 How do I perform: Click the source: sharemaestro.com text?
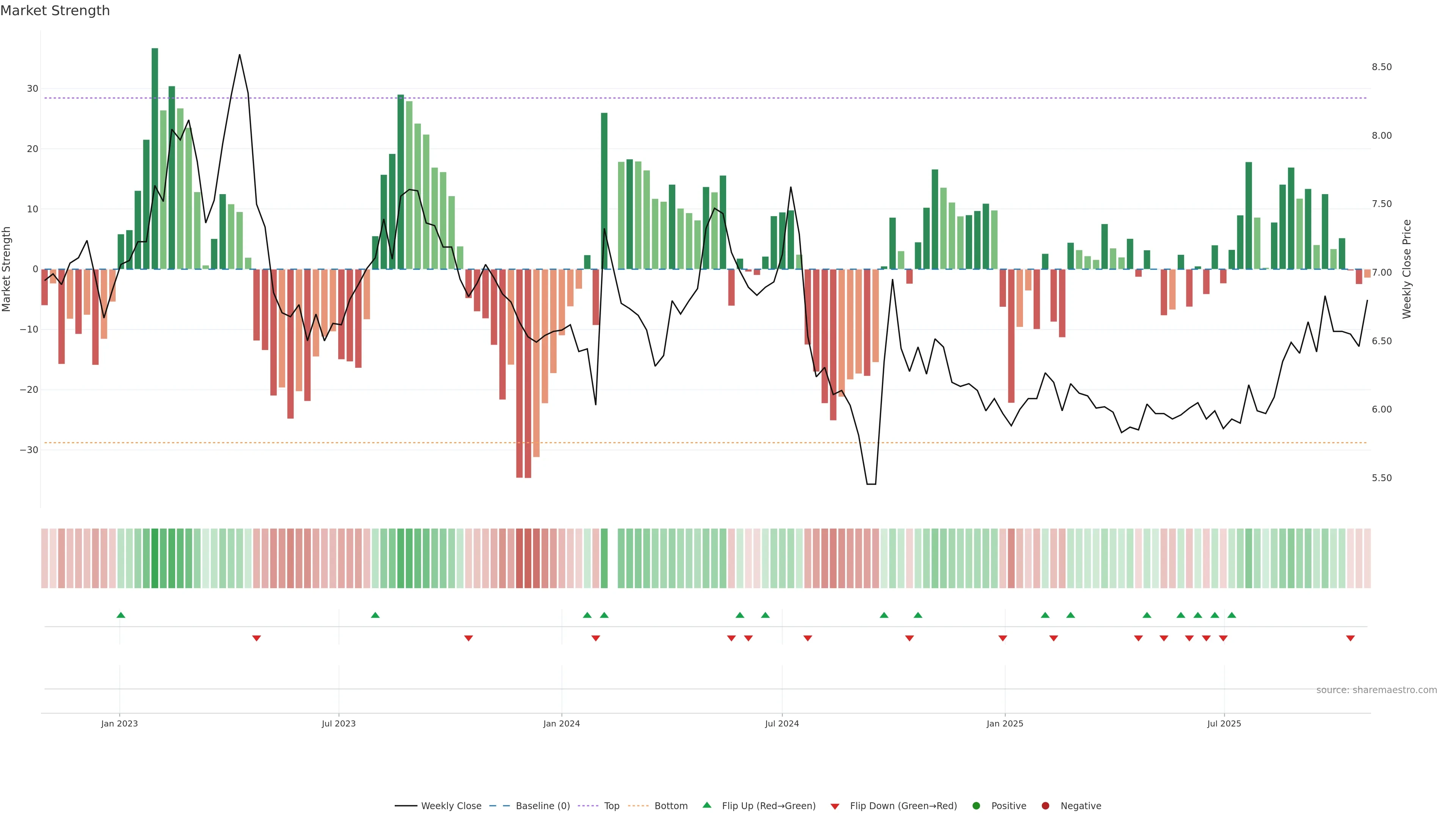click(x=1376, y=690)
